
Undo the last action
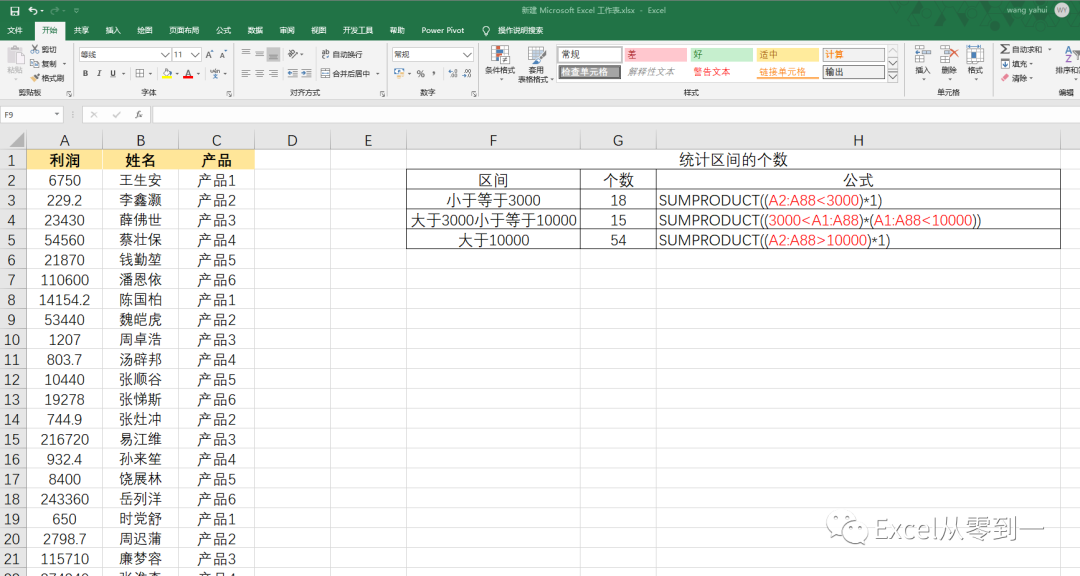(32, 10)
